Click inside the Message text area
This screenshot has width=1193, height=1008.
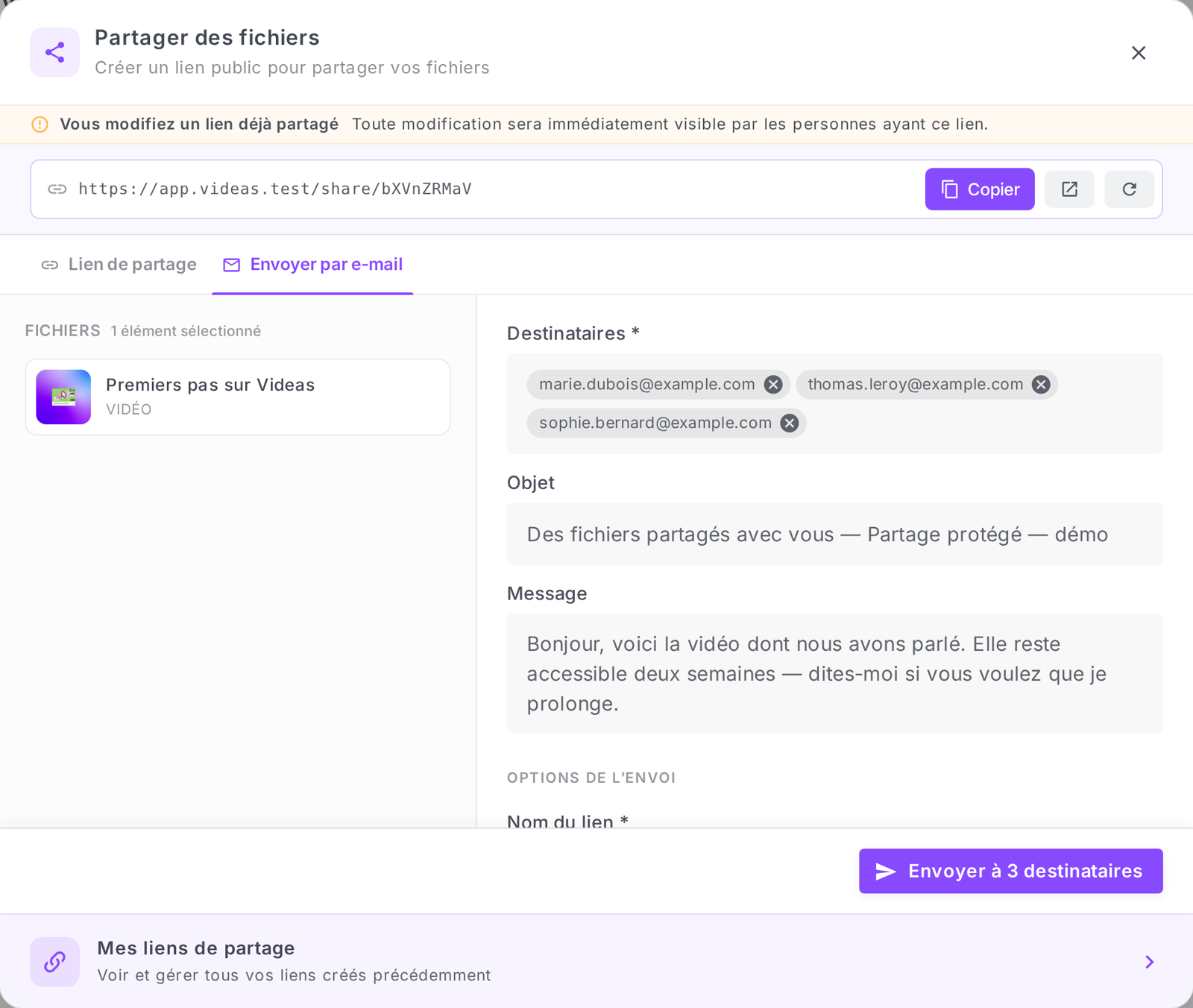click(834, 673)
